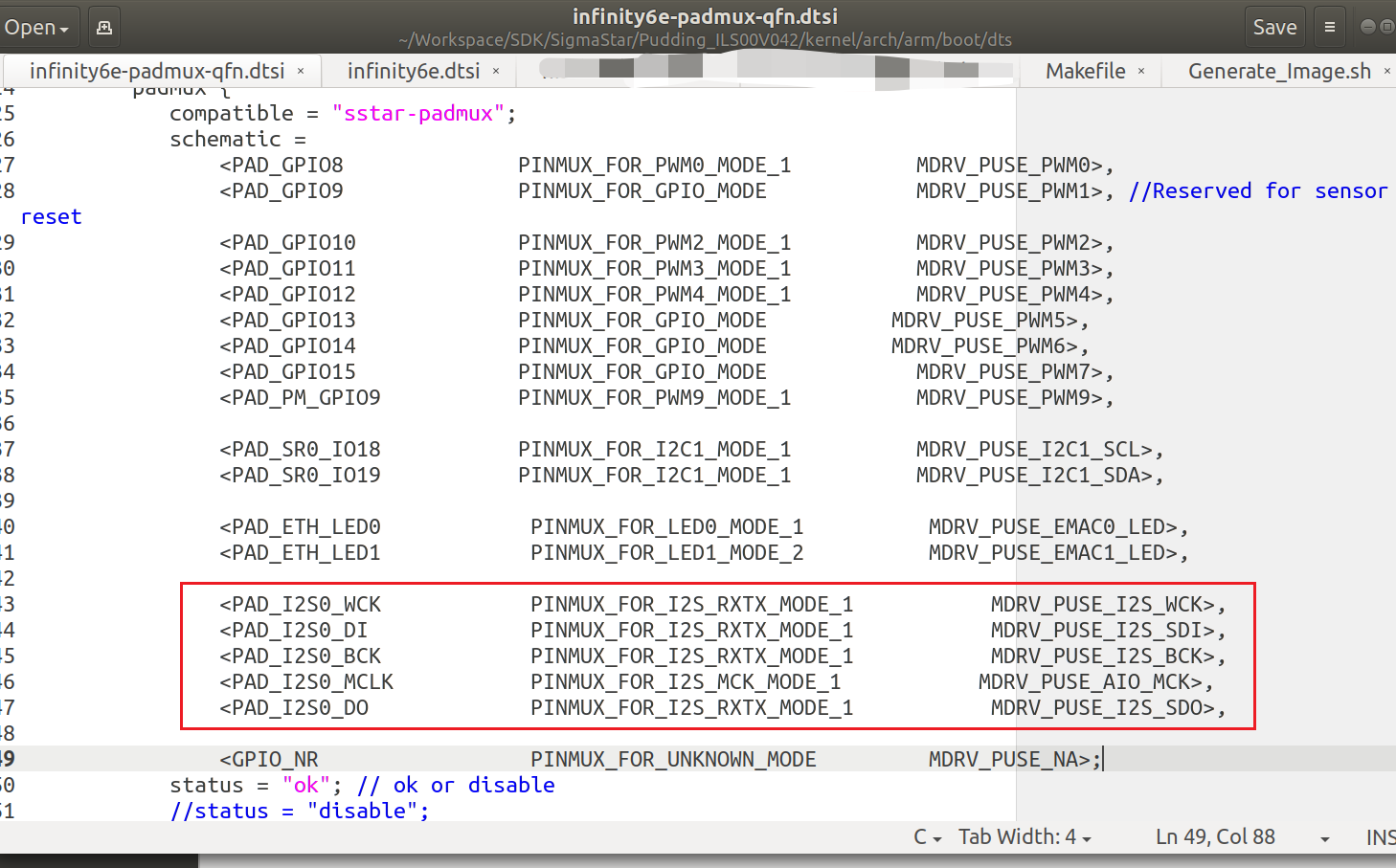1396x868 pixels.
Task: Expand the Open recent files dropdown
Action: (36, 28)
